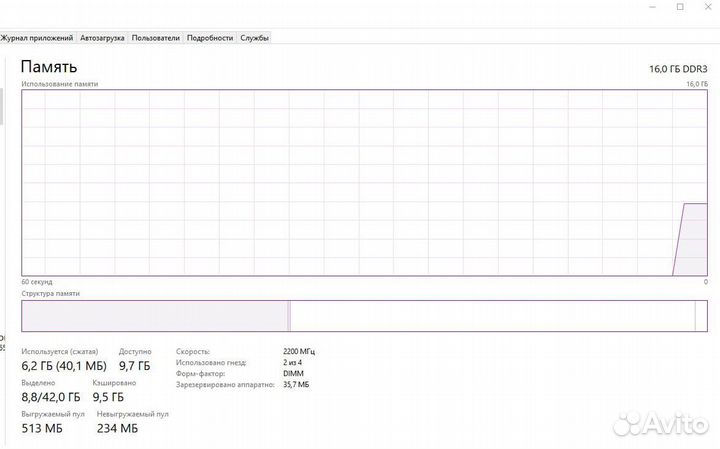
Task: Open the Журнал приложений tab
Action: coord(38,38)
